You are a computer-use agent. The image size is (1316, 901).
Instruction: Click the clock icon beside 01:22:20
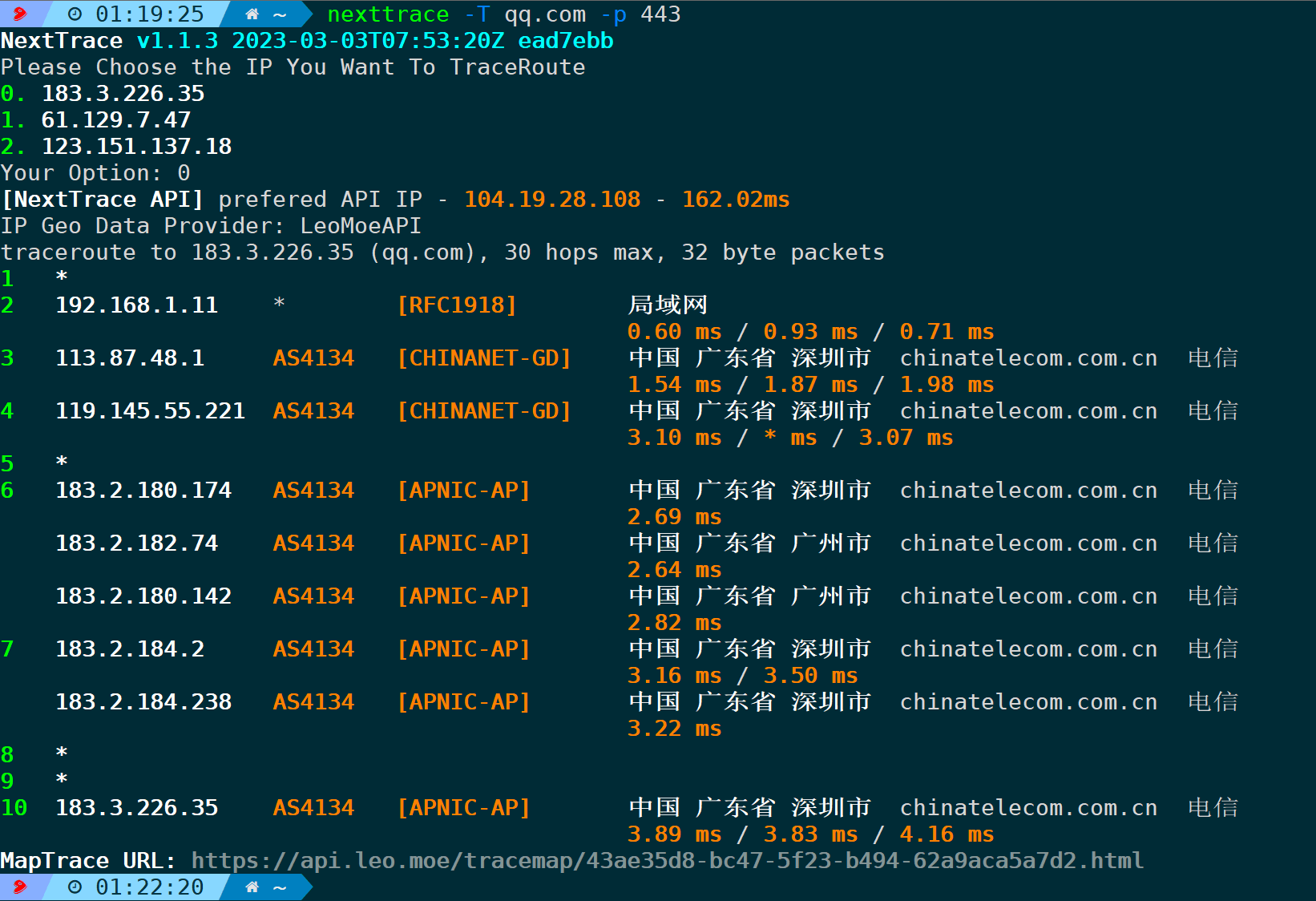75,887
